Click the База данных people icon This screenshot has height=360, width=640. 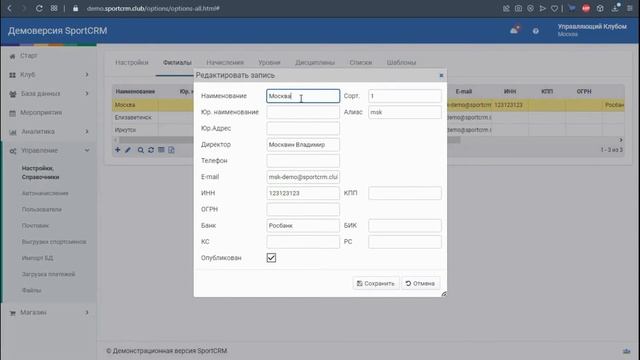[x=13, y=94]
